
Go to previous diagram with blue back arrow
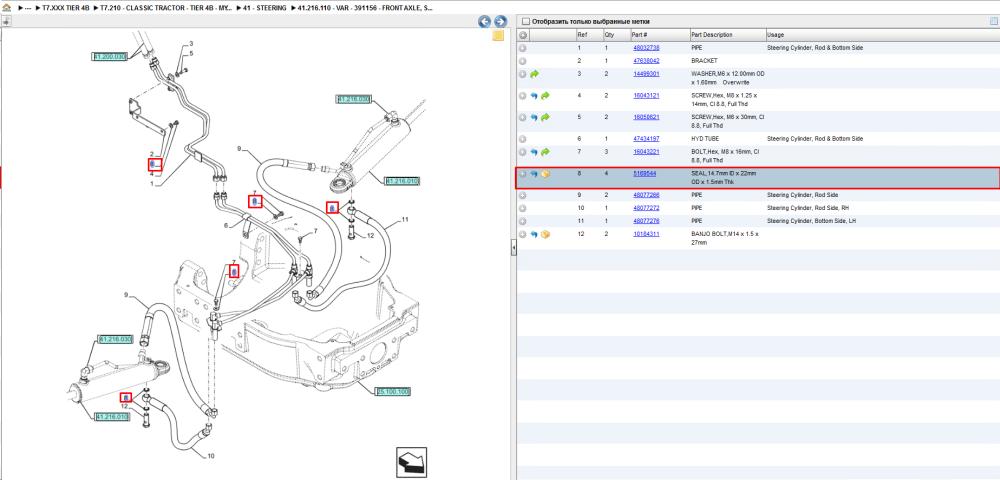(485, 22)
